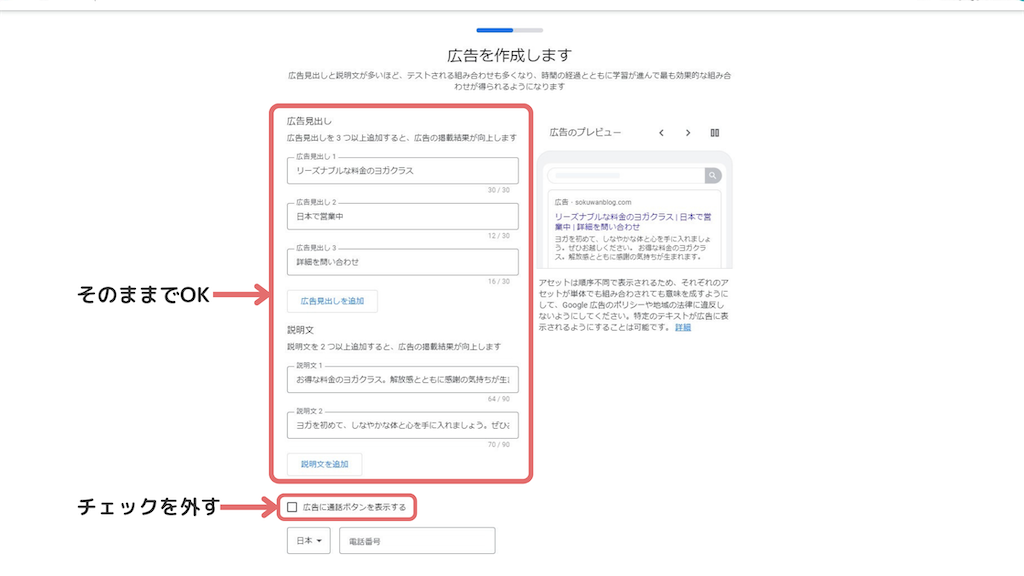Edit the 広告見出し 3 field

(402, 262)
